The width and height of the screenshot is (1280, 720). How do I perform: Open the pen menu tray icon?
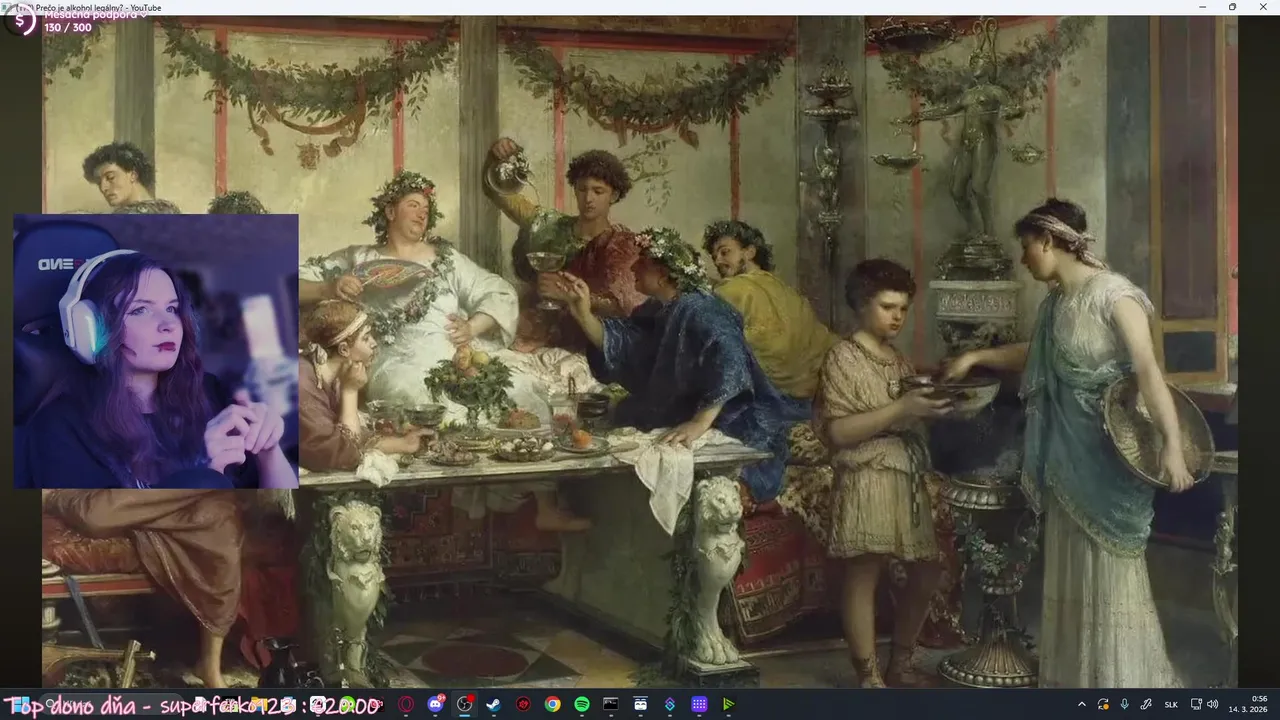point(1146,704)
